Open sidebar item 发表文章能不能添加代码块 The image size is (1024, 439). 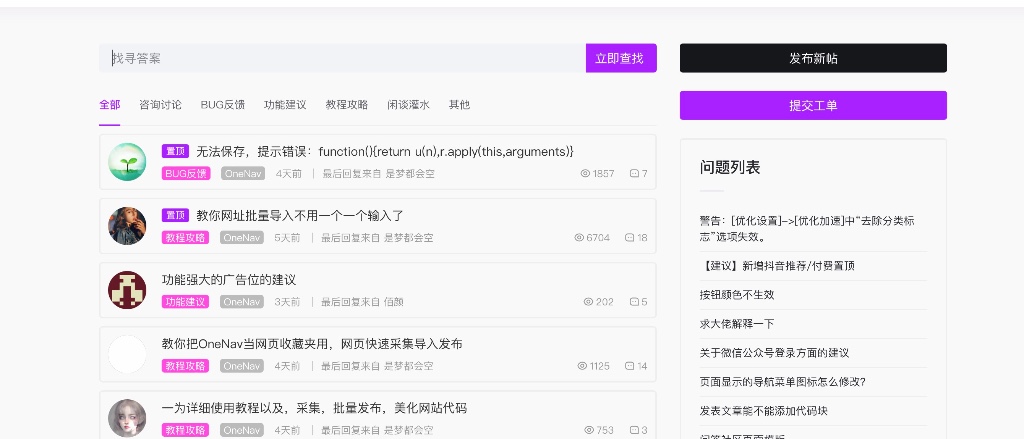pos(763,410)
